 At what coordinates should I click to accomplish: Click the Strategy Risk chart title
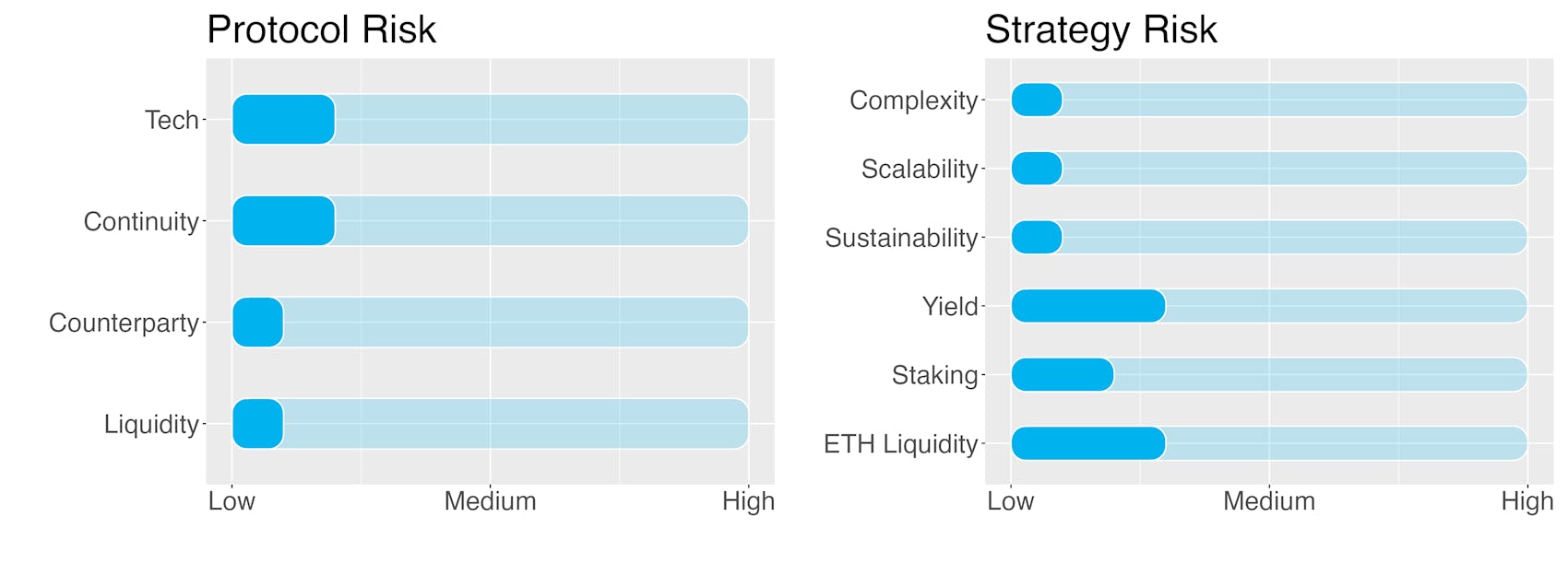1101,29
